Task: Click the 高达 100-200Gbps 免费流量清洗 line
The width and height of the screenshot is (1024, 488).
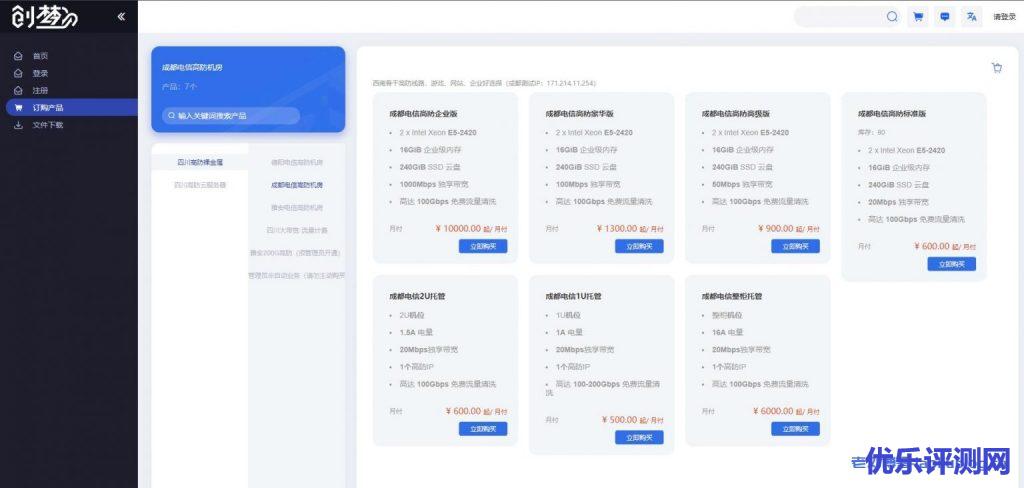Action: (x=603, y=389)
